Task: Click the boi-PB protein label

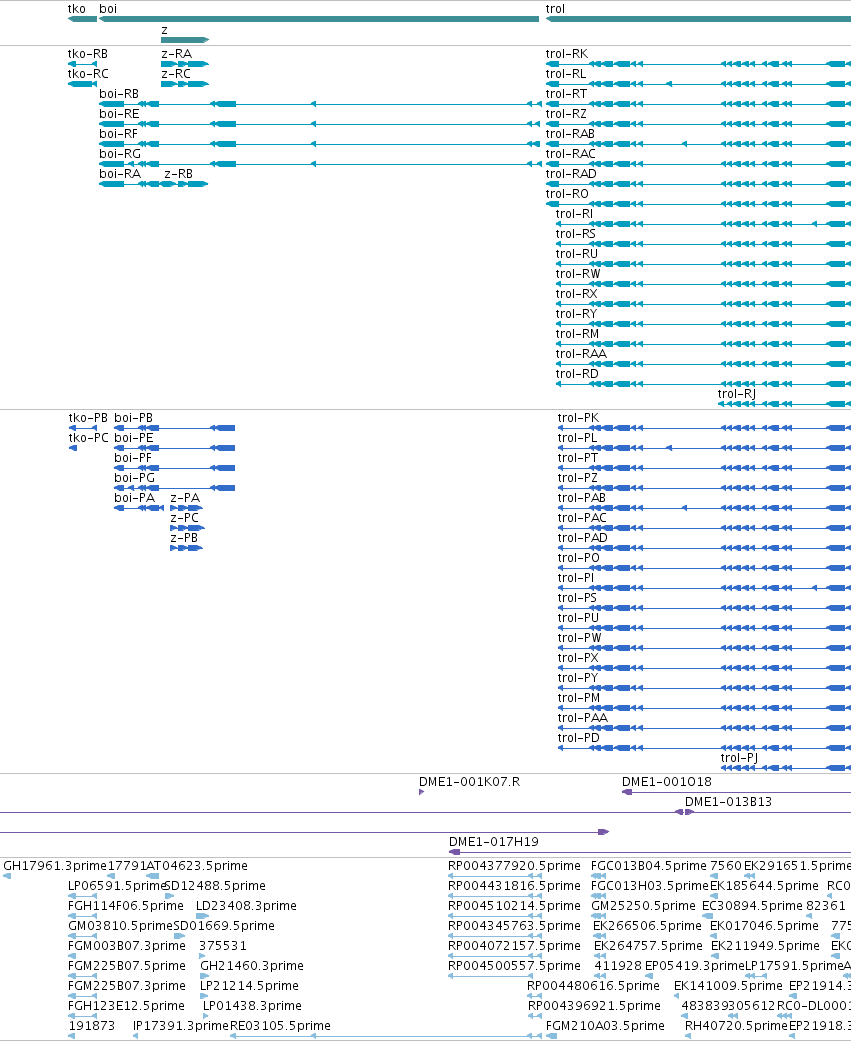Action: click(x=133, y=418)
